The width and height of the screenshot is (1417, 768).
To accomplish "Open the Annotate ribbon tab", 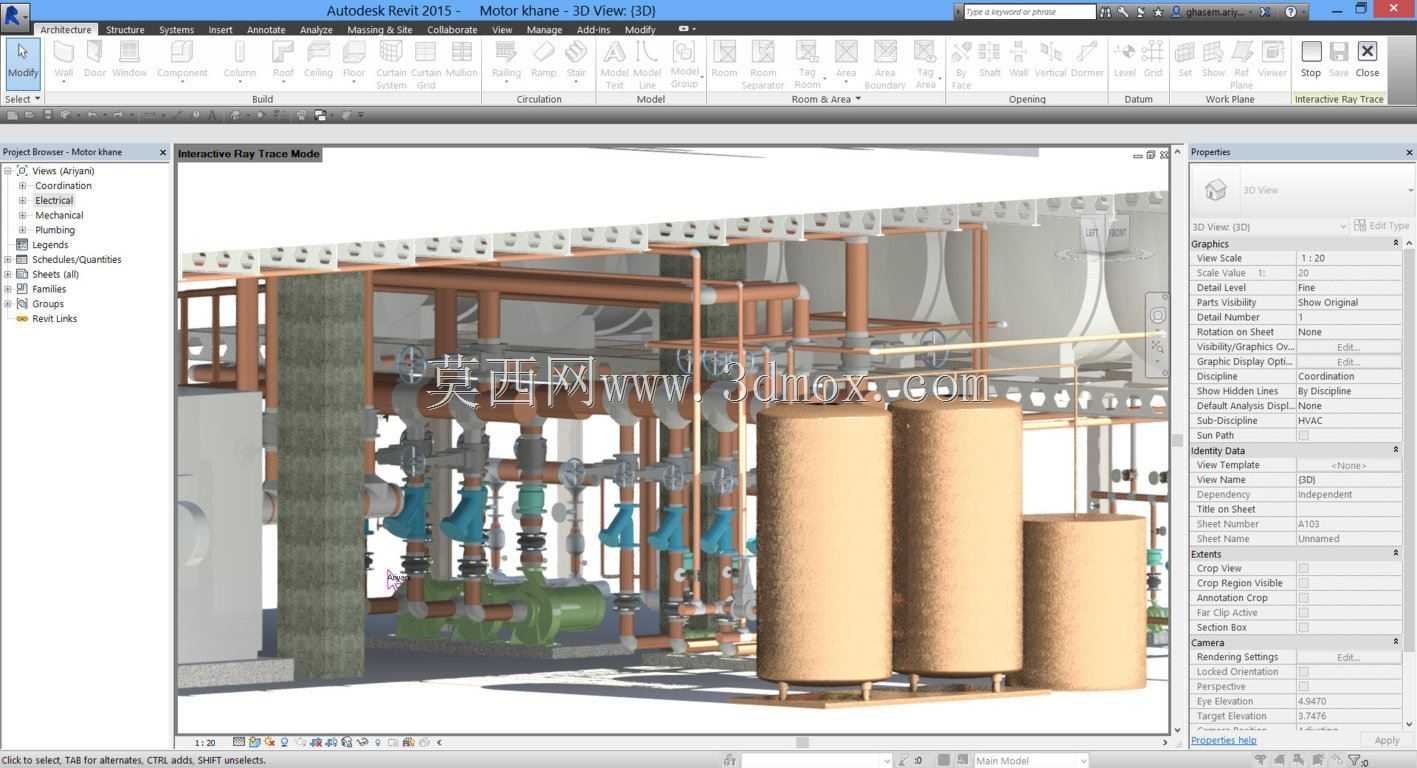I will [x=266, y=30].
